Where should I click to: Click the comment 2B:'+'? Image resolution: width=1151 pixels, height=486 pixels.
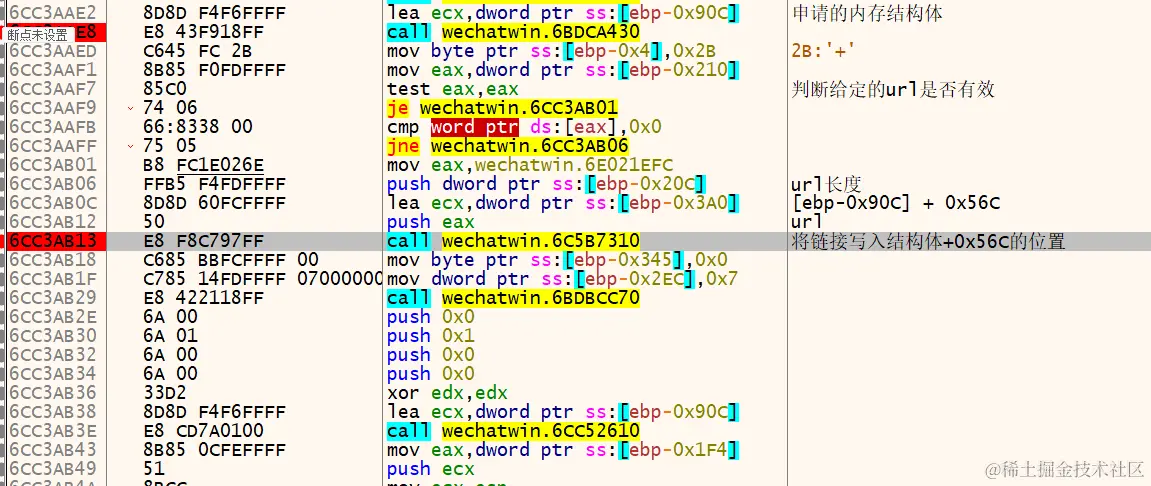(x=823, y=51)
